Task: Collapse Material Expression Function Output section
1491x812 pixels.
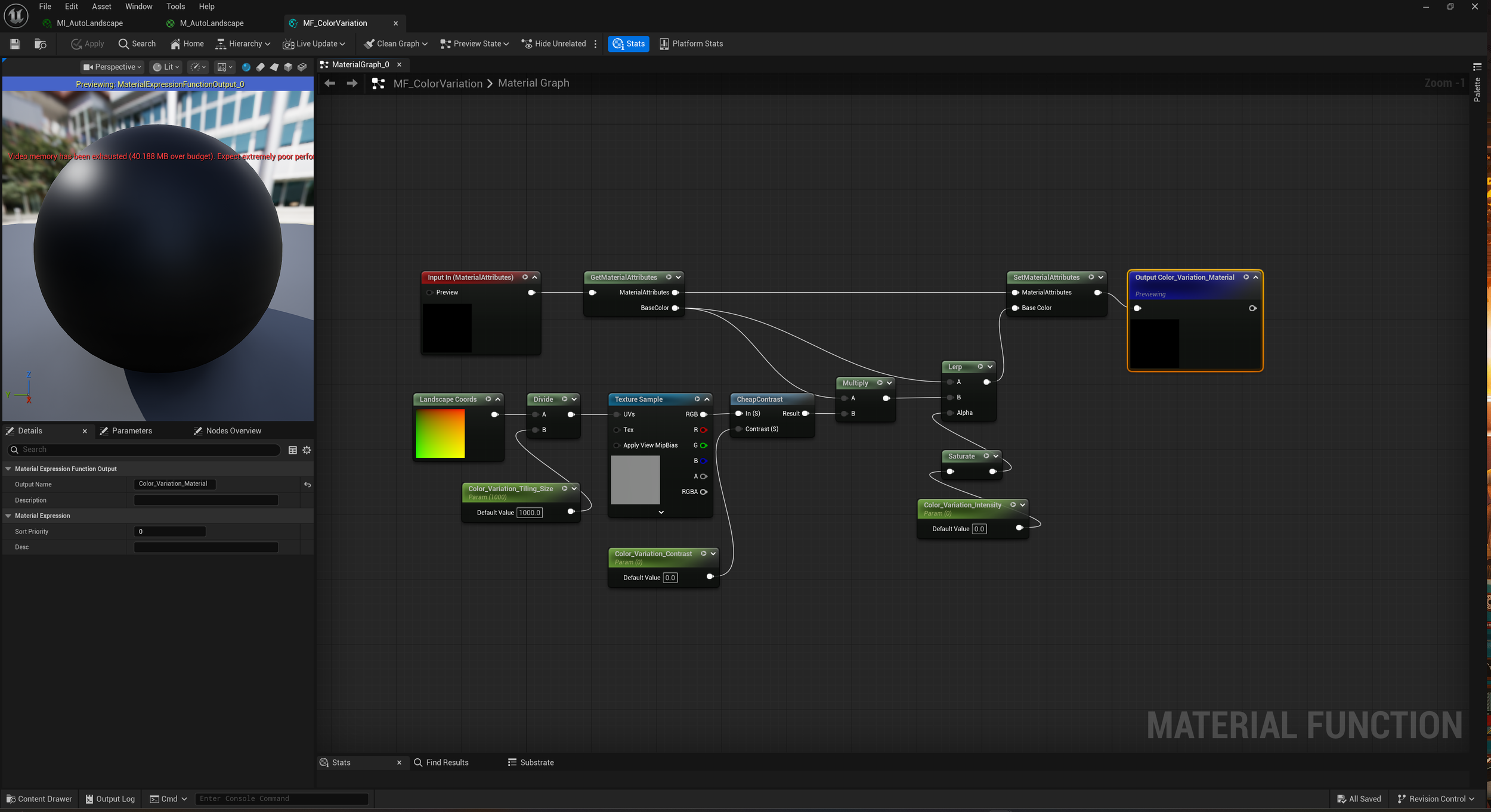Action: tap(8, 469)
